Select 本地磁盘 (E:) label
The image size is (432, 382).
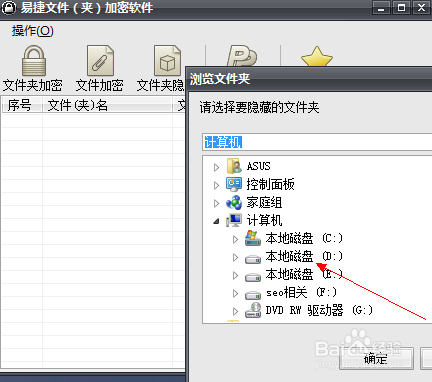point(304,274)
